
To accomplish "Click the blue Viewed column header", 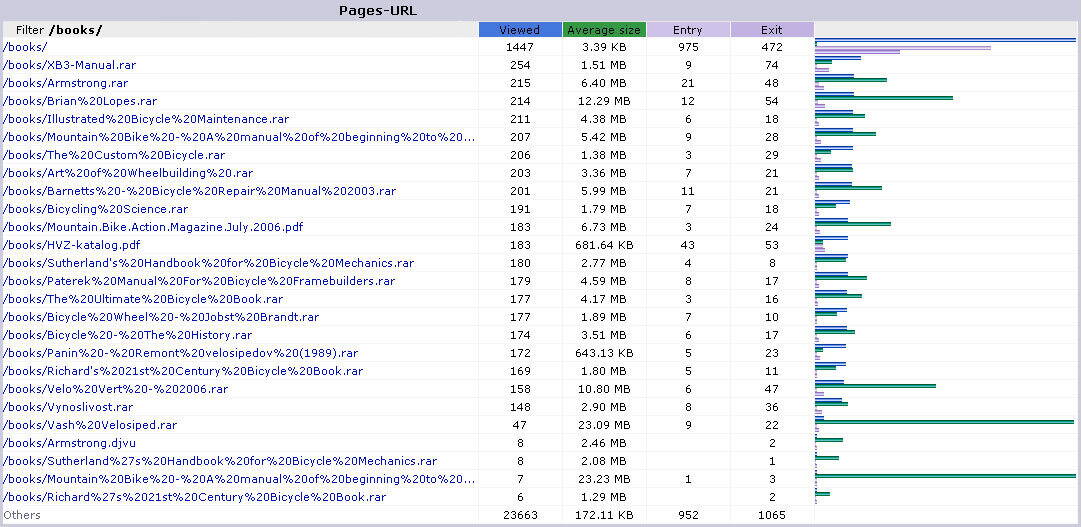I will pyautogui.click(x=519, y=30).
